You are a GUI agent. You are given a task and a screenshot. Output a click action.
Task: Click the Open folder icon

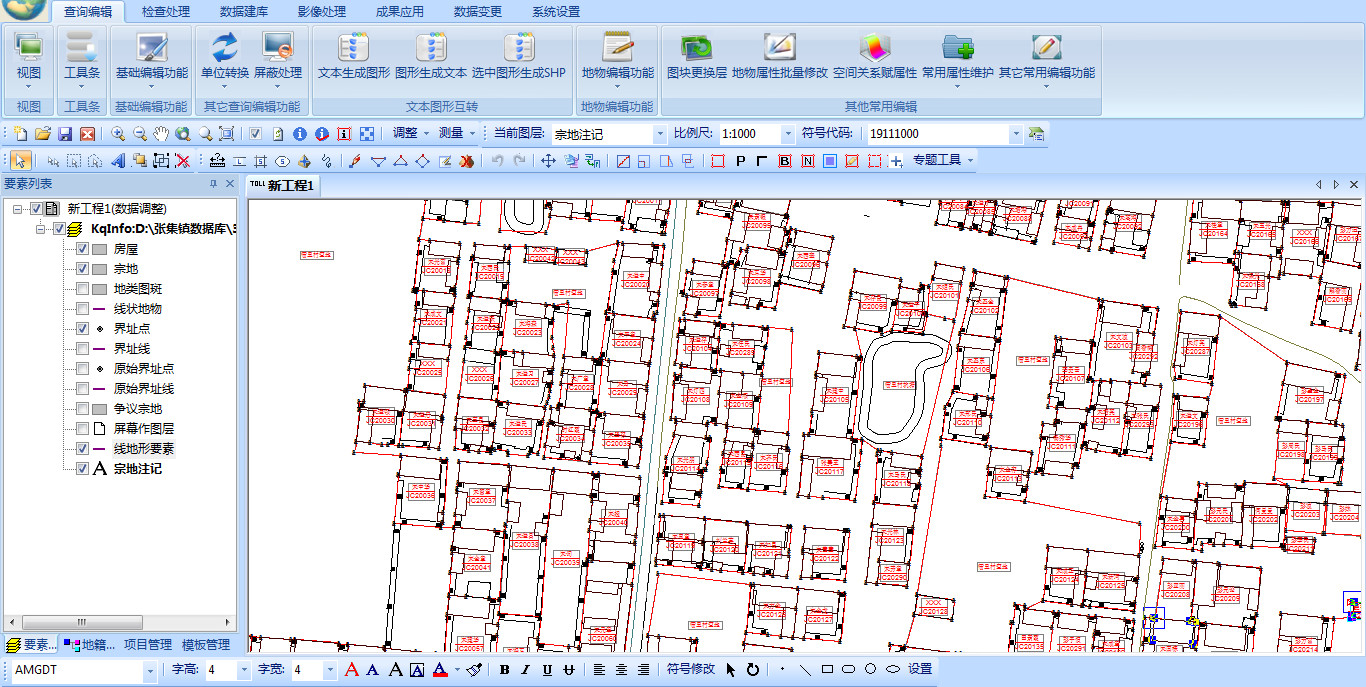click(x=43, y=134)
